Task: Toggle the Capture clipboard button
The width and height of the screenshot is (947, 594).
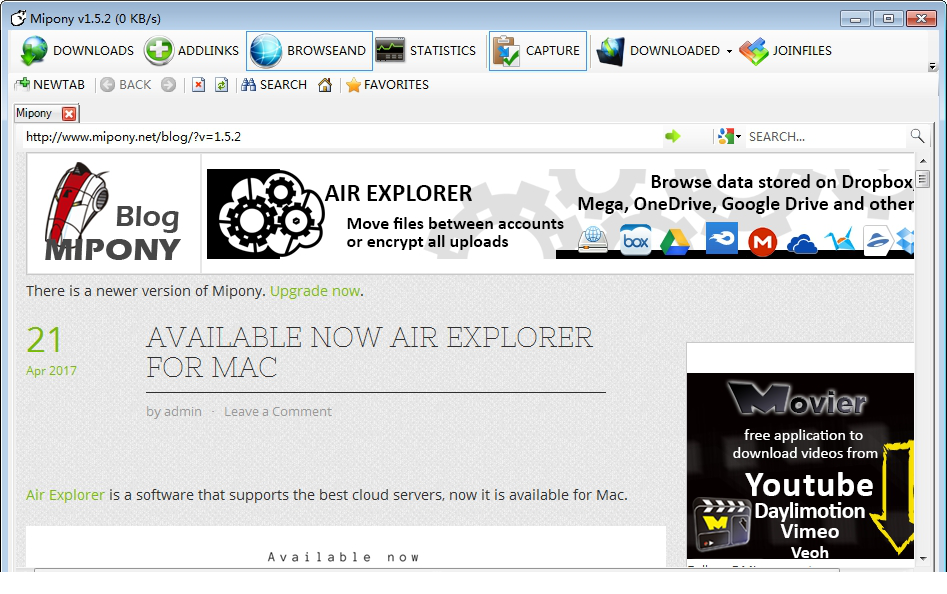Action: coord(538,51)
